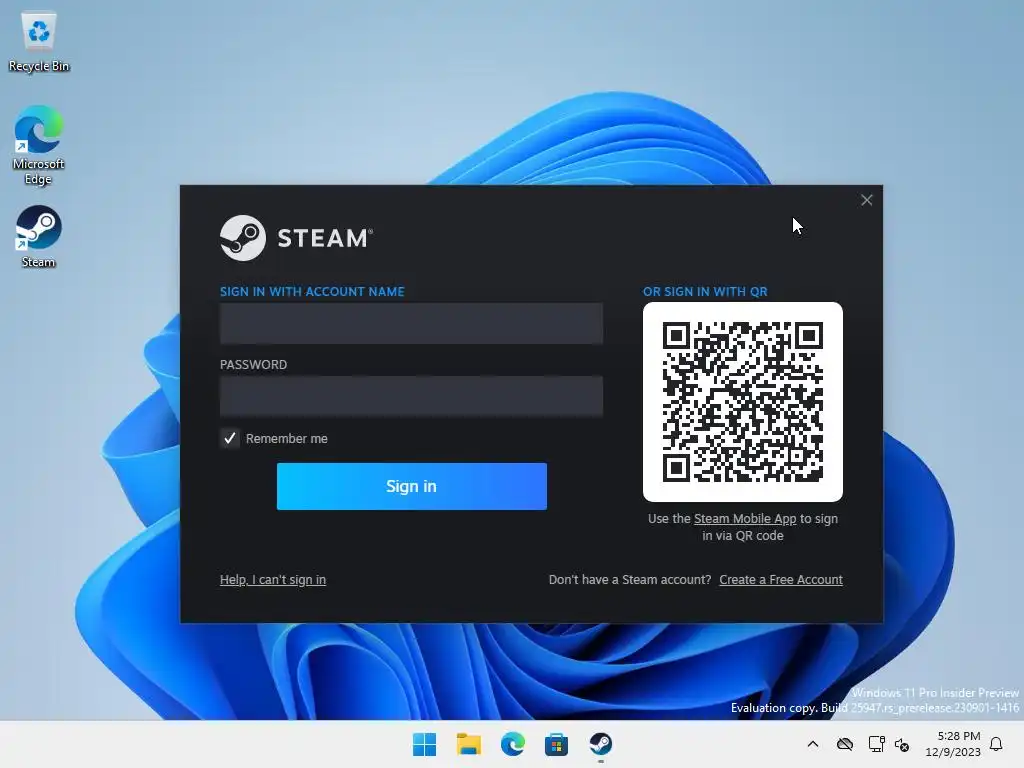Uncheck the Remember me checkbox

230,438
